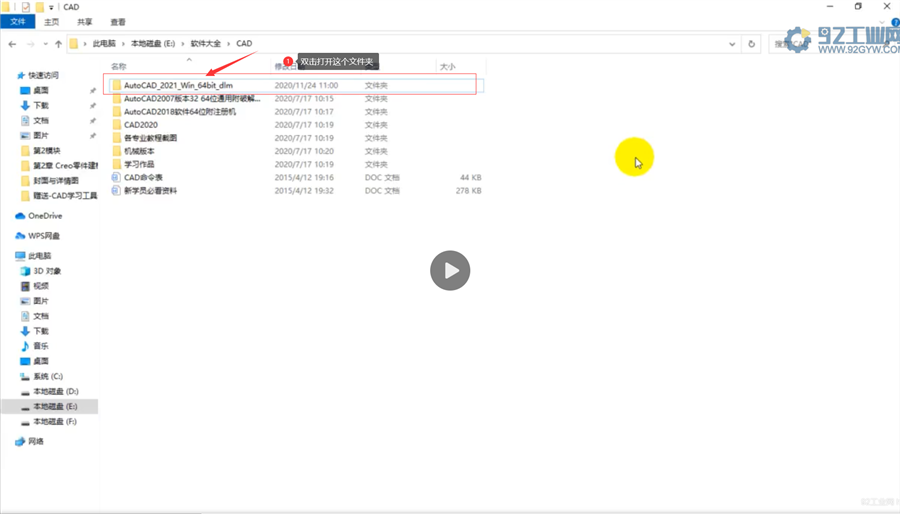Open pinned 下载 under quick access

click(x=41, y=106)
